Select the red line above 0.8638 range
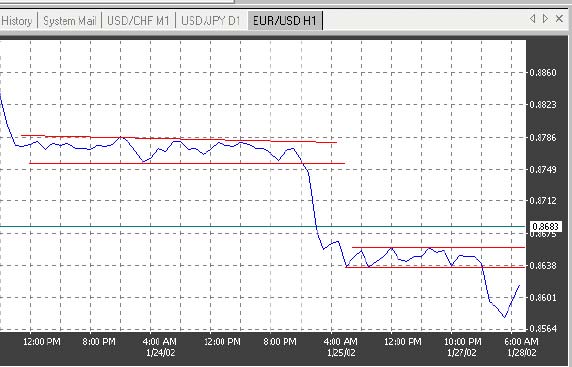Viewport: 572px width, 367px height. click(438, 247)
